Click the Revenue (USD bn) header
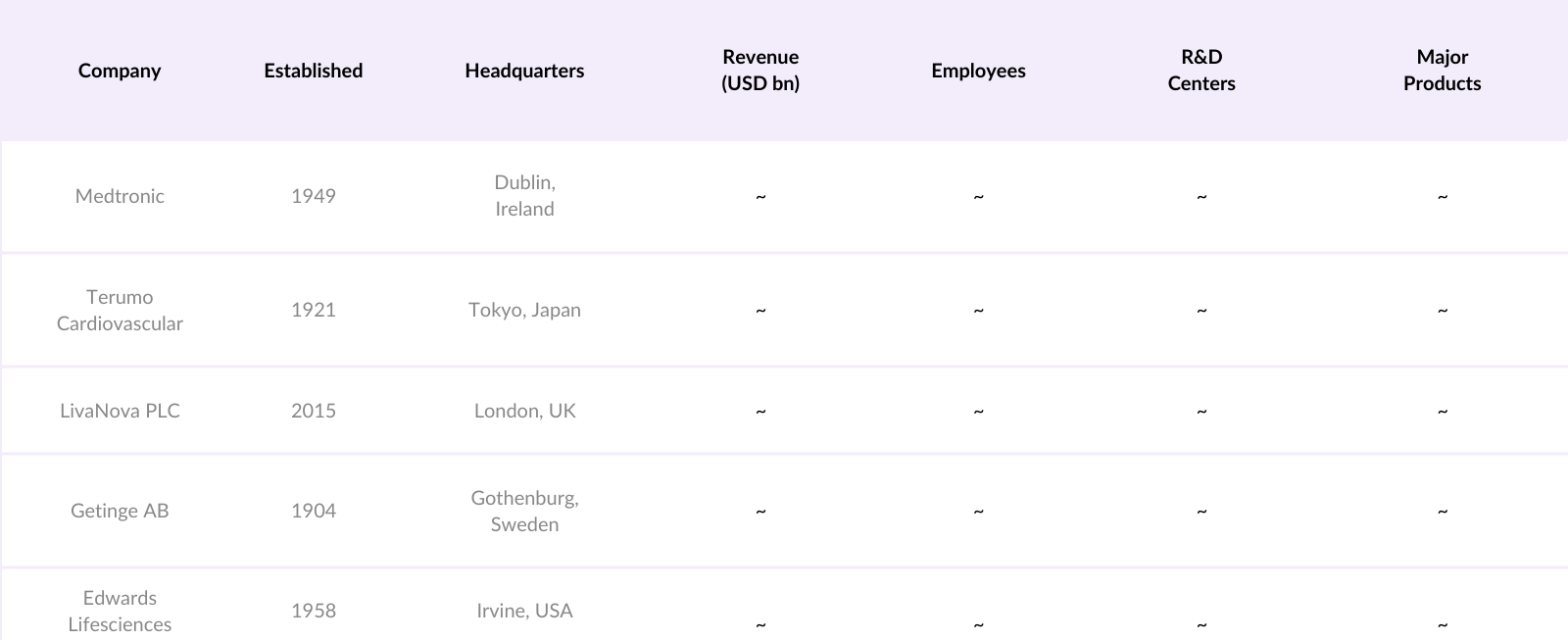Screen dimensions: 1568x640 (760, 71)
